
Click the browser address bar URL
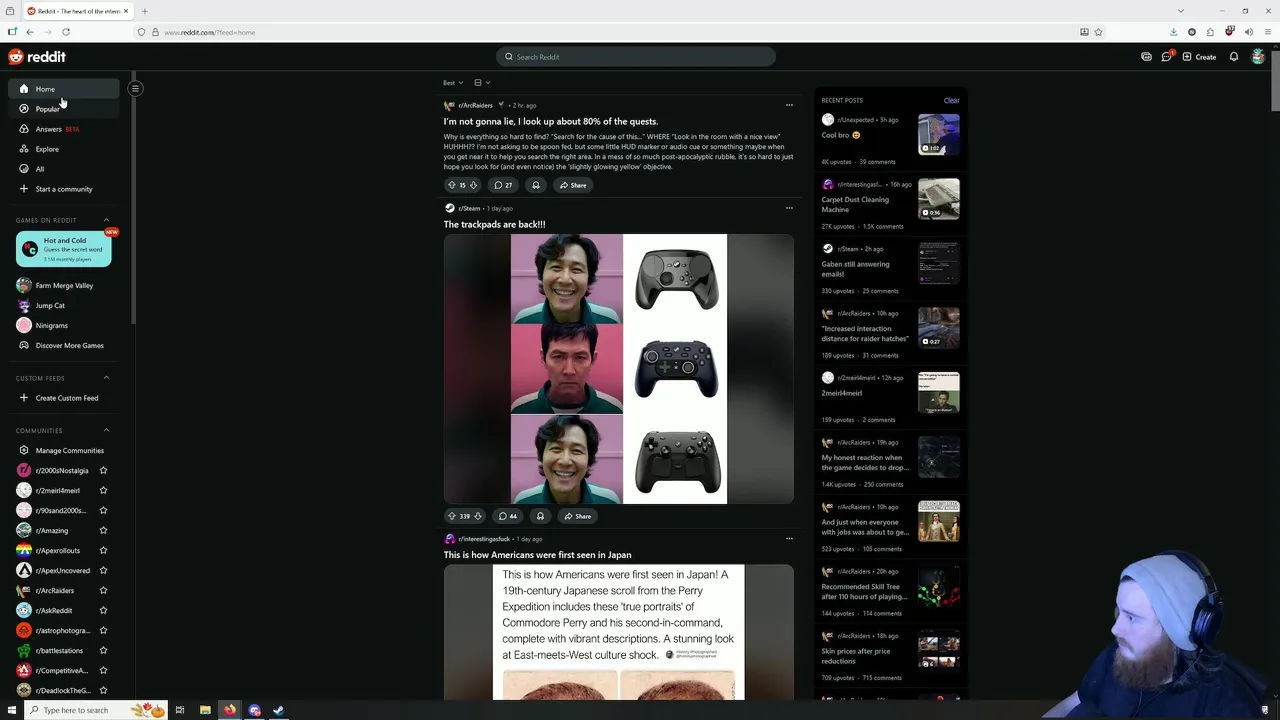pos(209,32)
